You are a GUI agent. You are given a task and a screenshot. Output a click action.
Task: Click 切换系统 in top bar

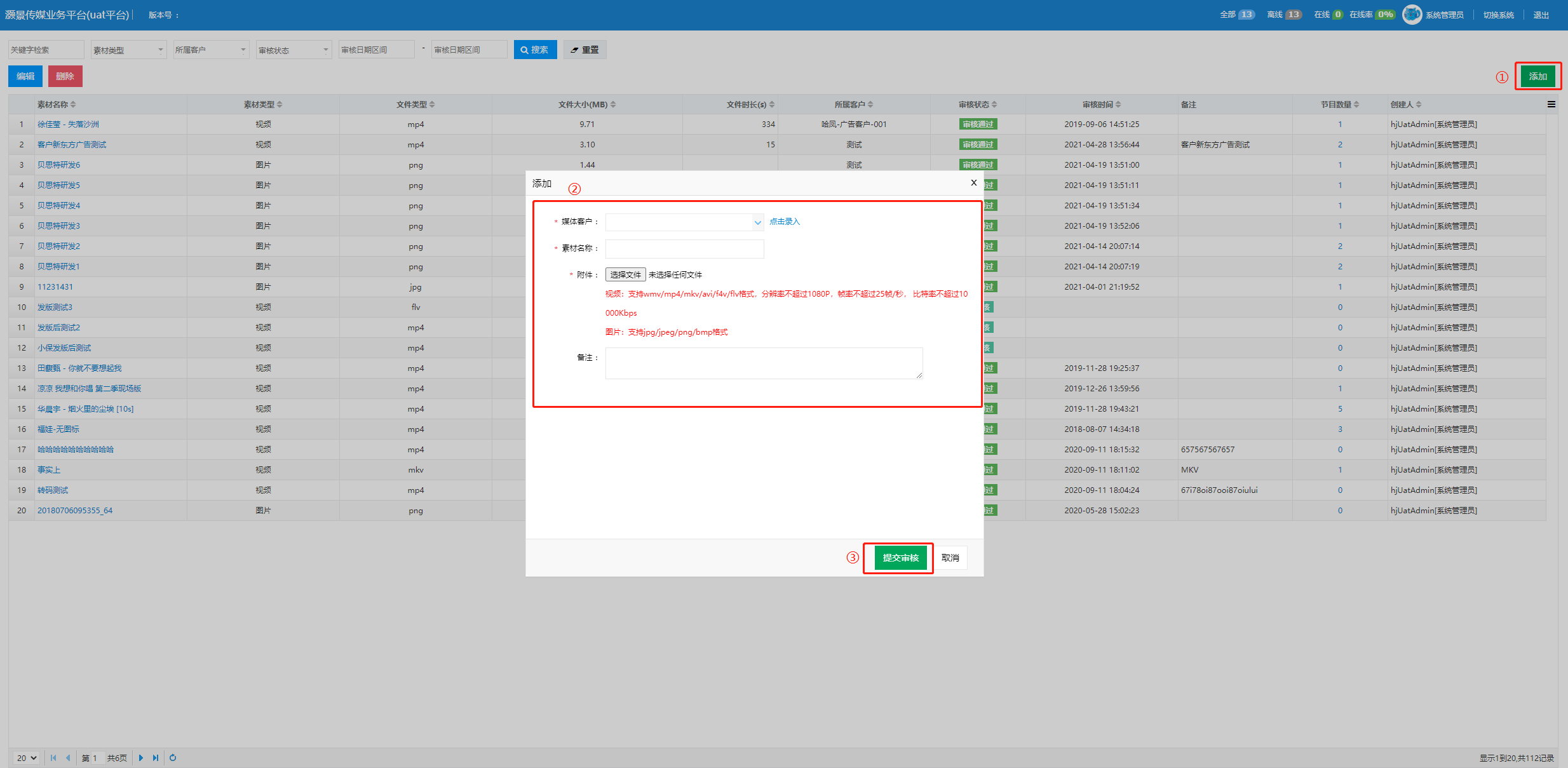point(1498,15)
